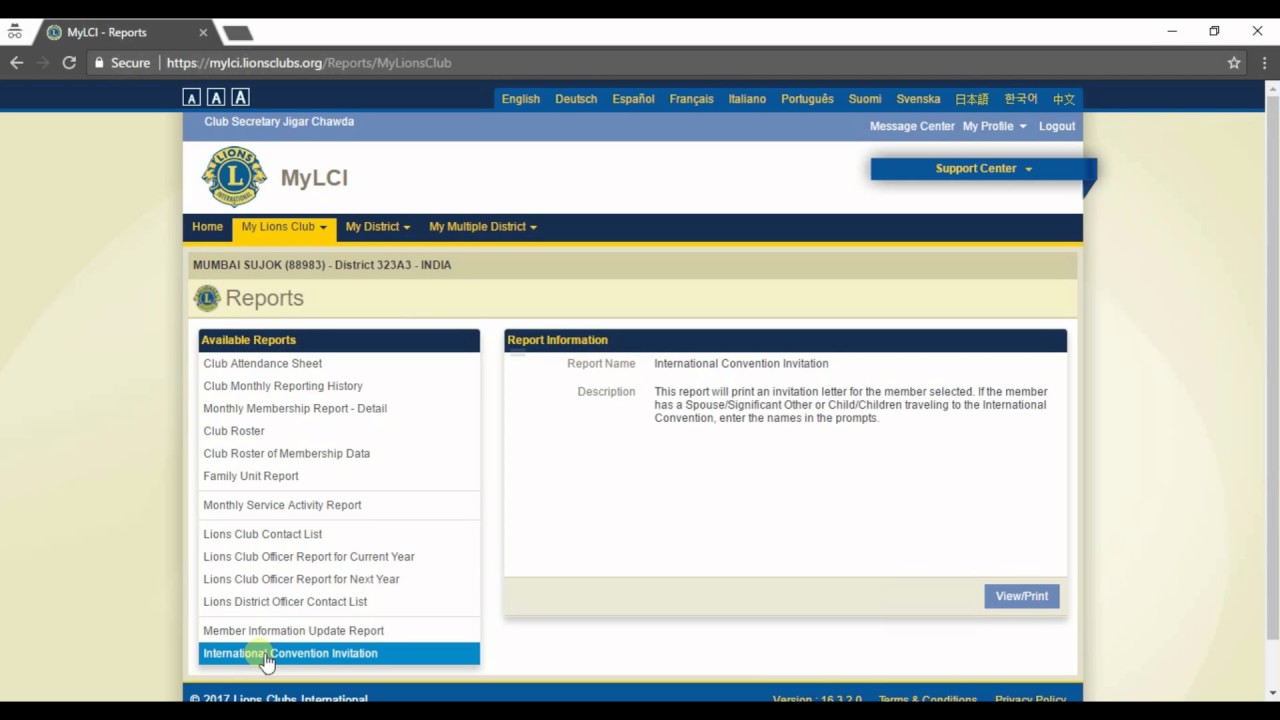Select International Convention Invitation report
Screen dimensions: 1280x720
coord(339,654)
